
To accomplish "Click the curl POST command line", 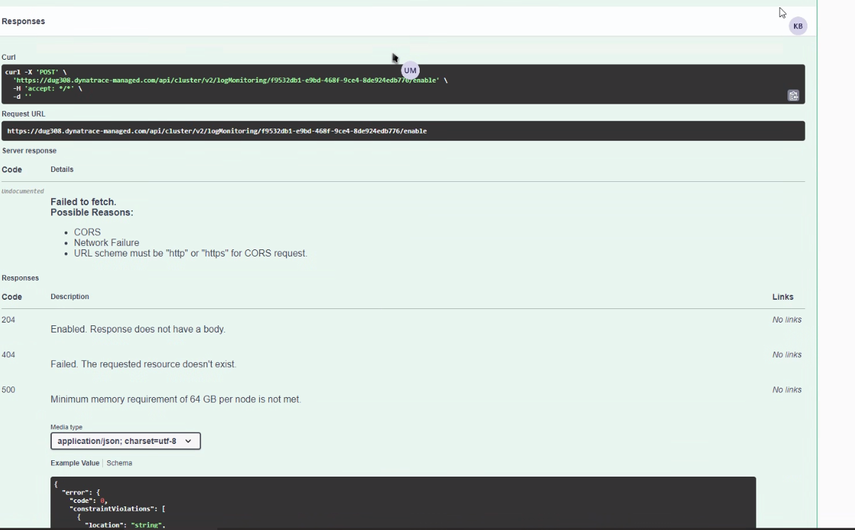I will pyautogui.click(x=36, y=72).
